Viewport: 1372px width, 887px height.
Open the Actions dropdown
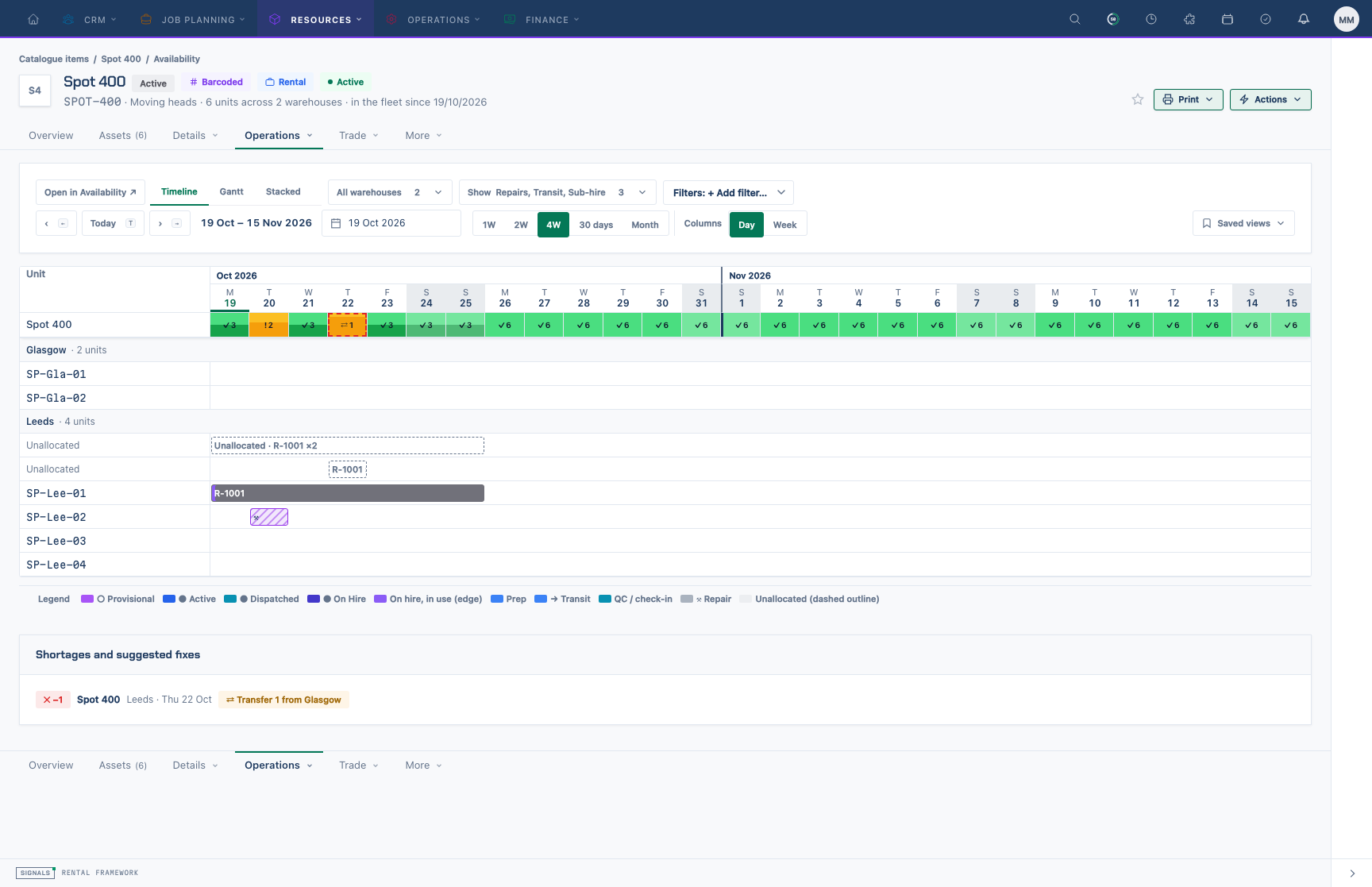point(1270,99)
